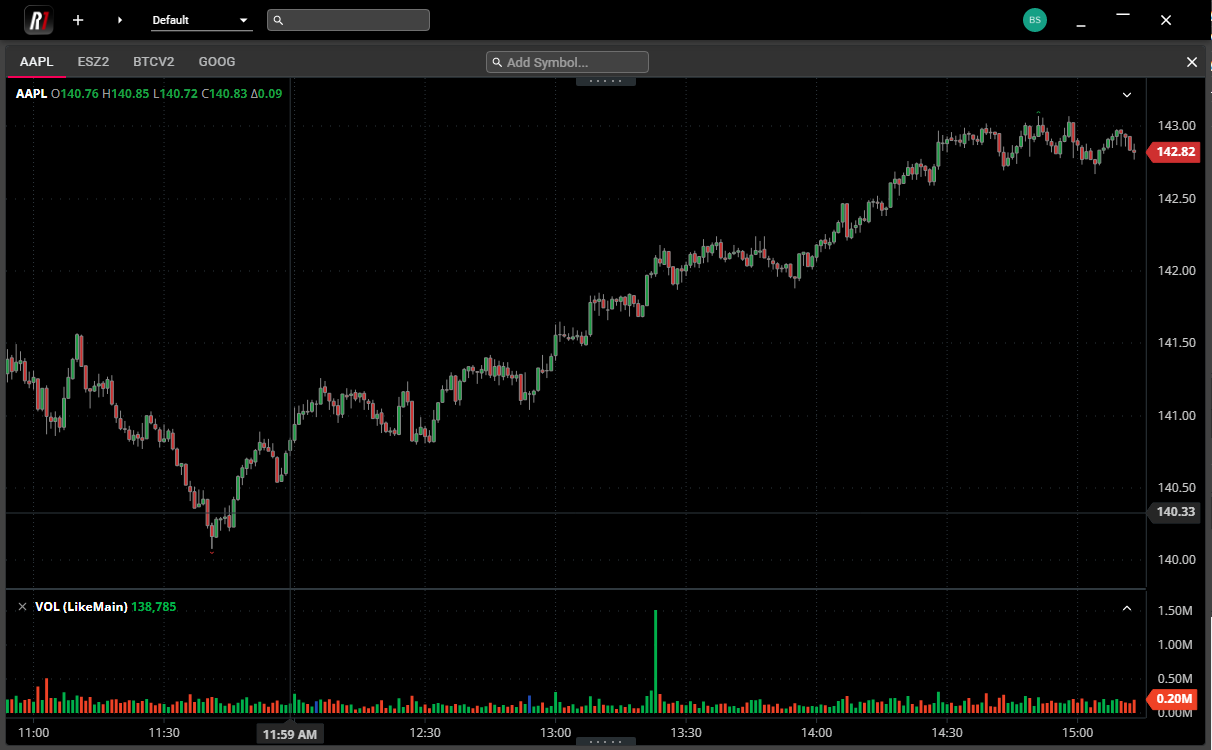This screenshot has width=1212, height=750.
Task: Expand the toolbar play arrow icon
Action: (x=120, y=20)
